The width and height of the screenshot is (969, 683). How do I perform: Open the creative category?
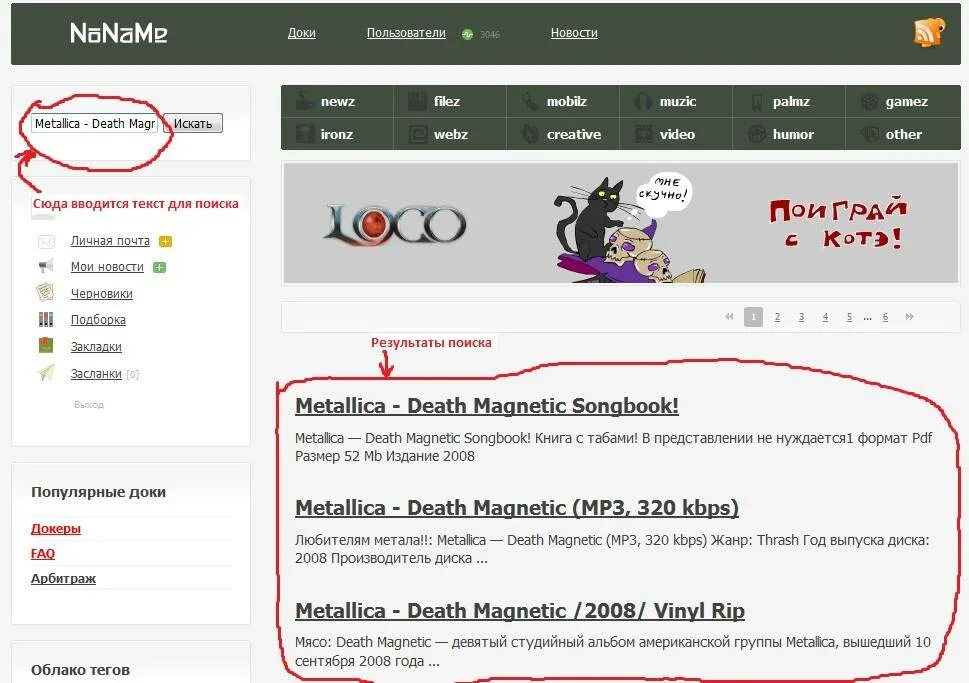tap(563, 134)
